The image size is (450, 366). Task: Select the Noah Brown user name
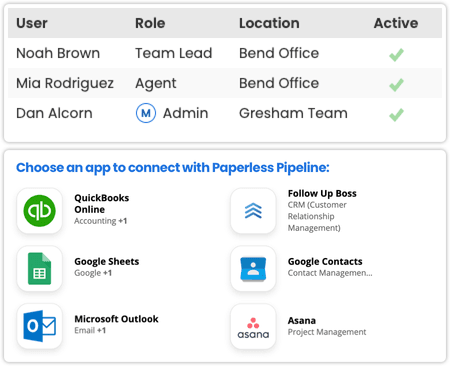(58, 53)
